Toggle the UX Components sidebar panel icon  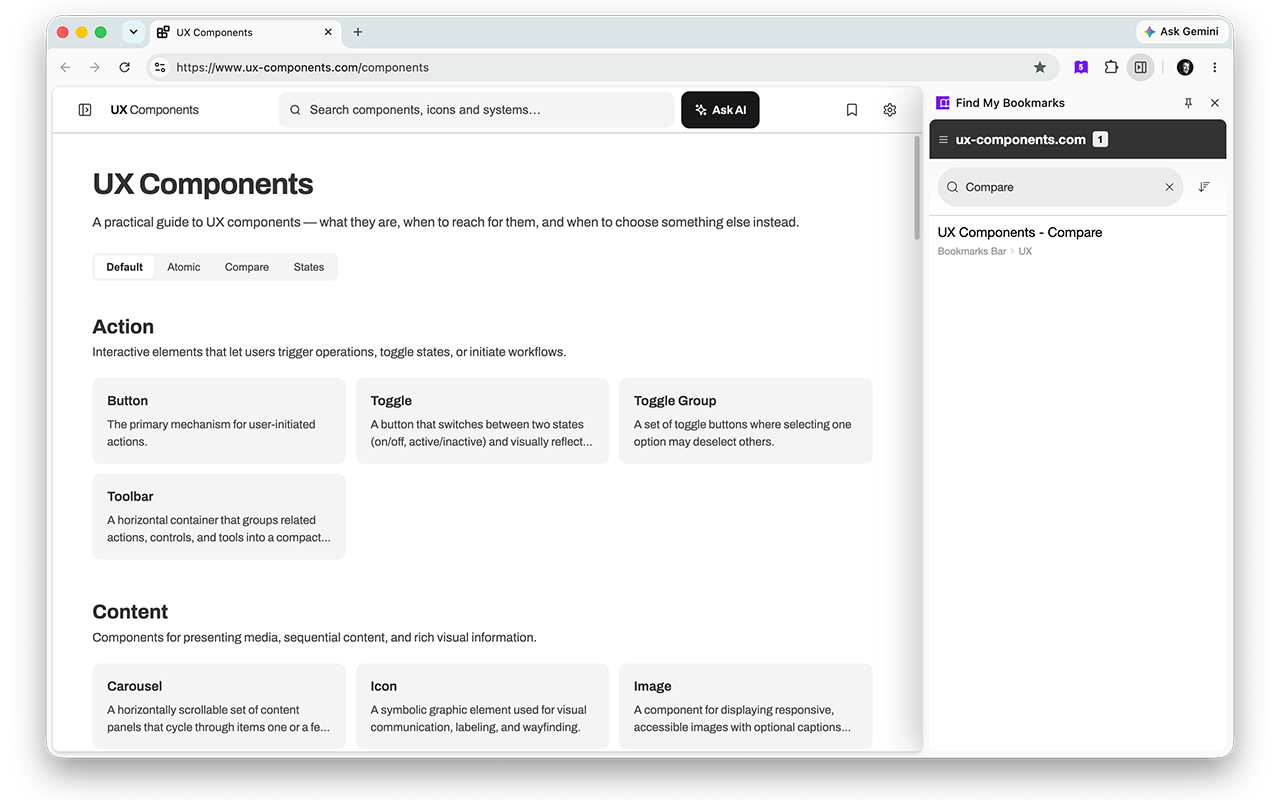pyautogui.click(x=85, y=110)
